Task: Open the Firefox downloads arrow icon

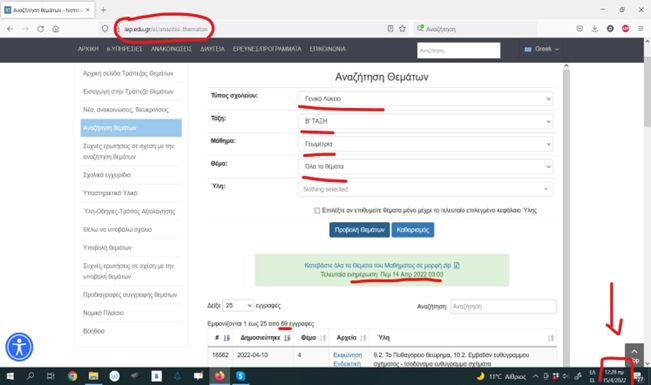Action: 595,29
